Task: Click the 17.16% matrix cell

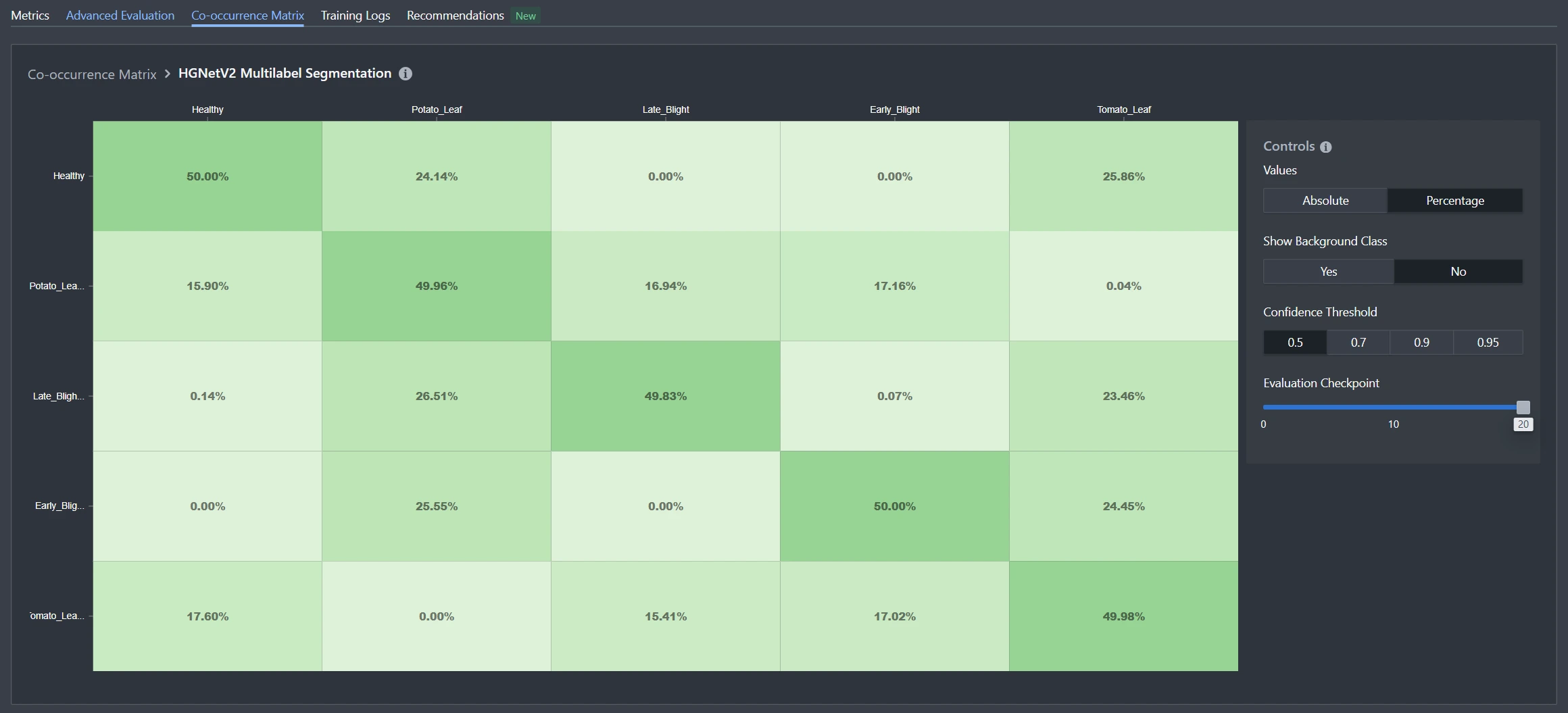Action: [895, 286]
